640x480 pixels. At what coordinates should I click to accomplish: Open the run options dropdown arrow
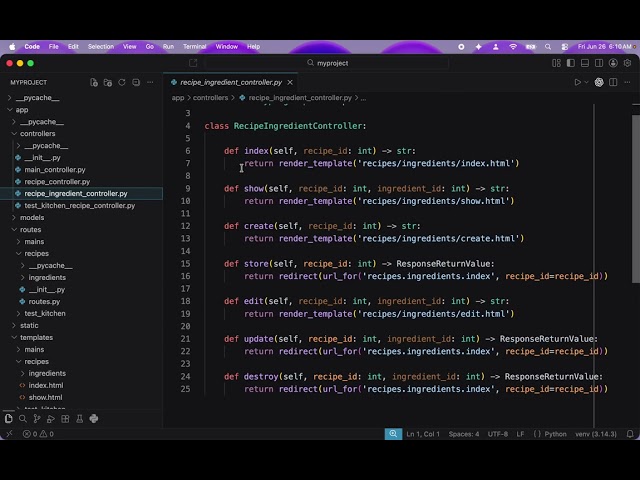pos(587,82)
